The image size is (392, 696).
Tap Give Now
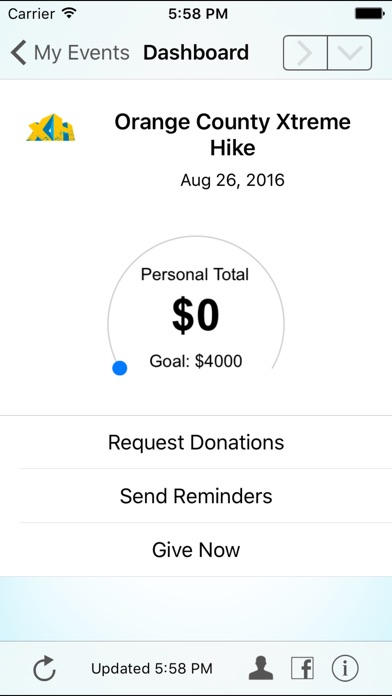196,550
